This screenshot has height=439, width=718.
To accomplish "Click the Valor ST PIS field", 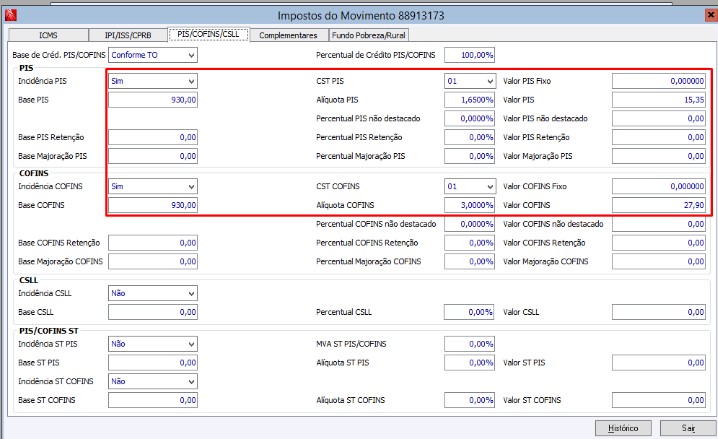I will pyautogui.click(x=659, y=363).
